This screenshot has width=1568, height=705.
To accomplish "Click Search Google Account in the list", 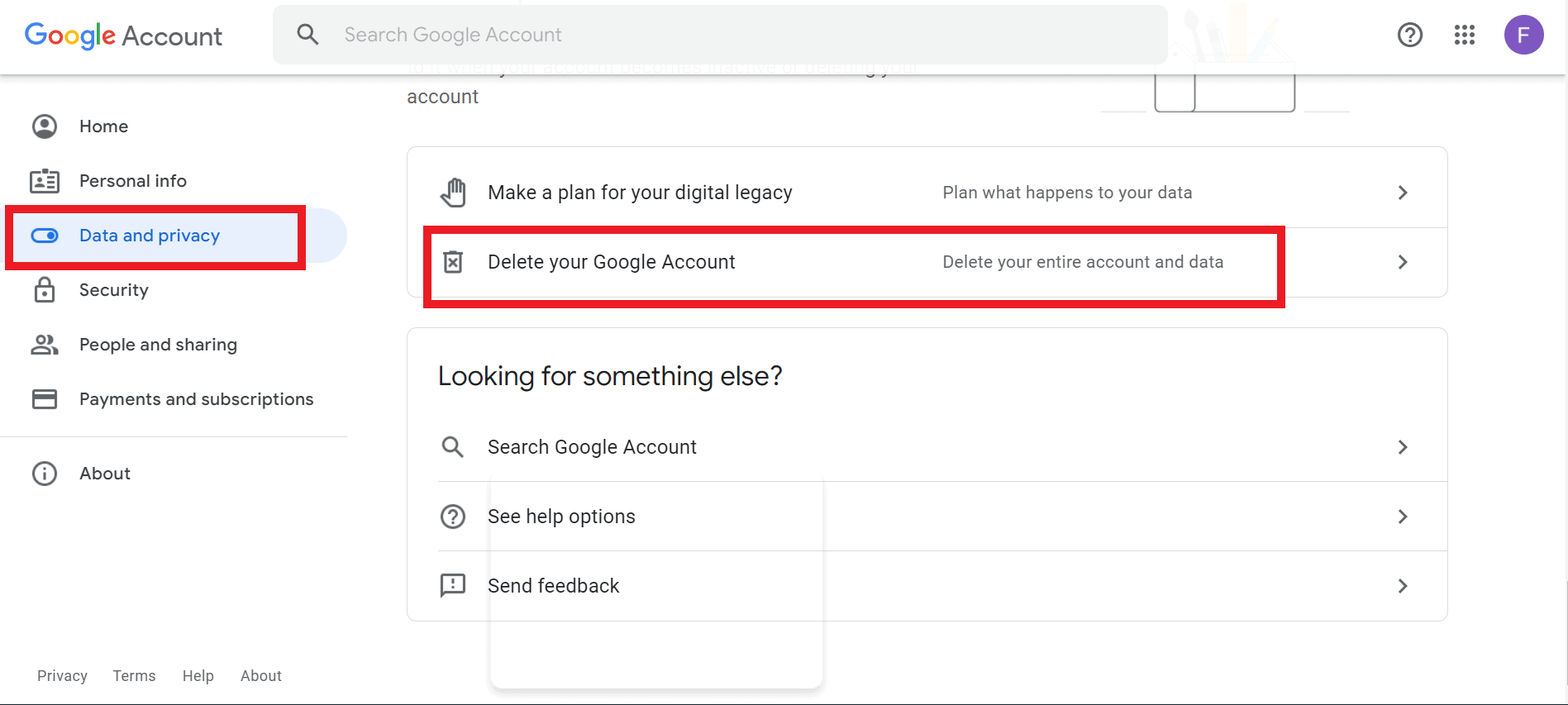I will click(592, 447).
